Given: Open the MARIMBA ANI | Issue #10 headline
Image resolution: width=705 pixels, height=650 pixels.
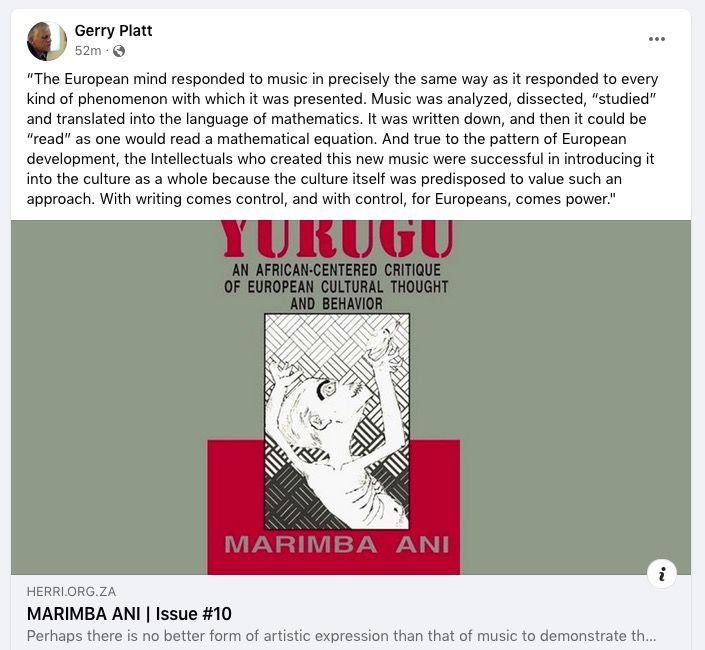Looking at the screenshot, I should 129,614.
